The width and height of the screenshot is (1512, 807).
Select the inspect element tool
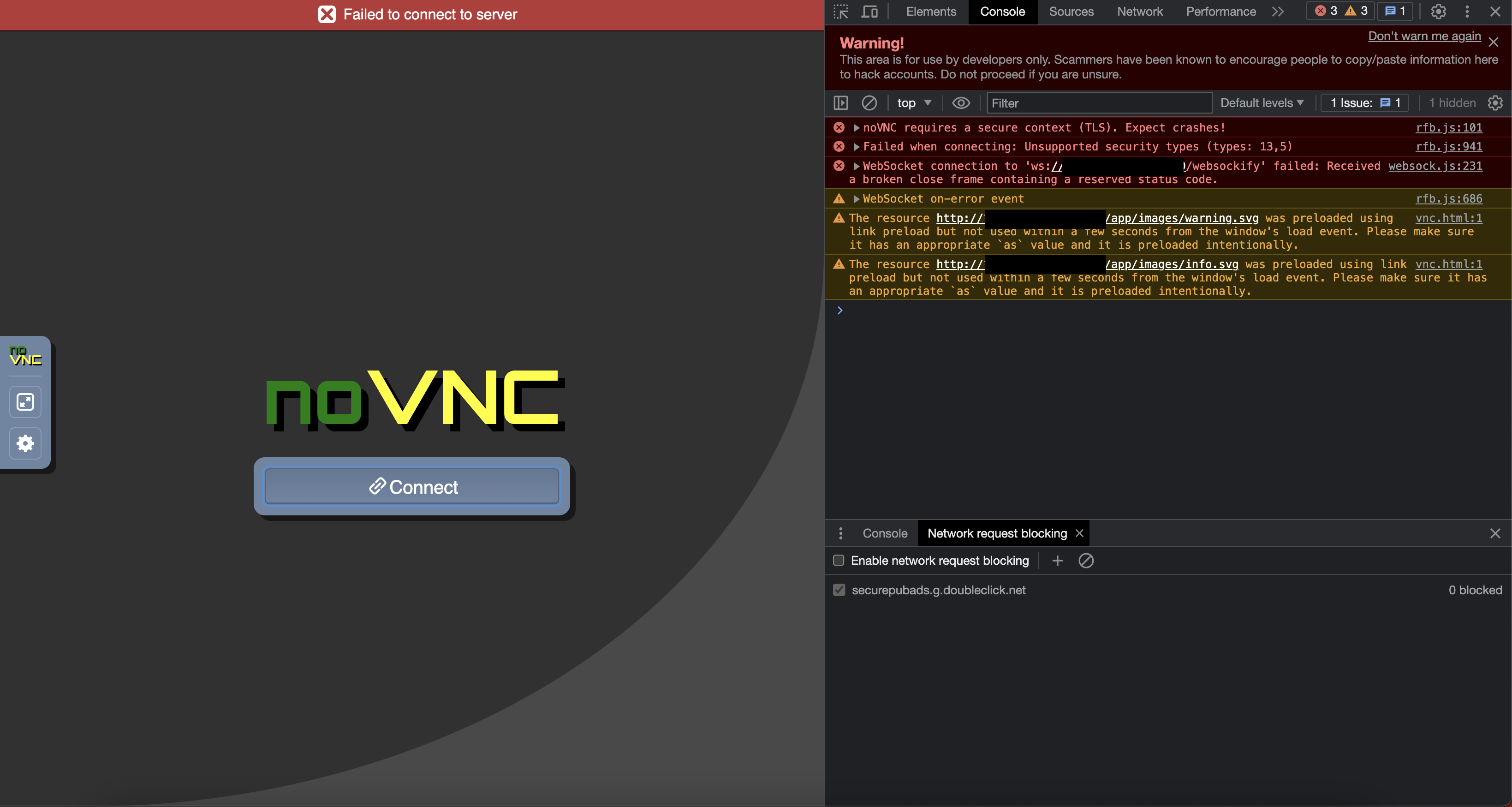point(840,12)
